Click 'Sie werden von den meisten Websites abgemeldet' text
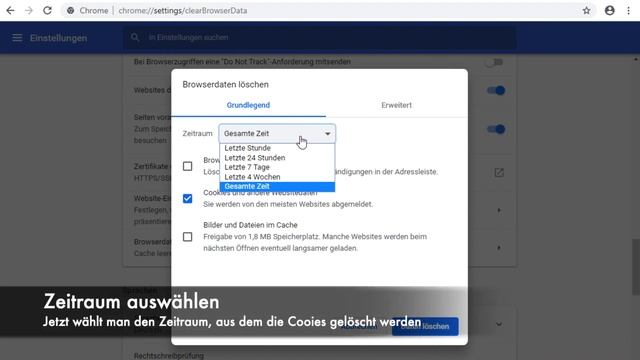Image resolution: width=640 pixels, height=360 pixels. coord(288,204)
